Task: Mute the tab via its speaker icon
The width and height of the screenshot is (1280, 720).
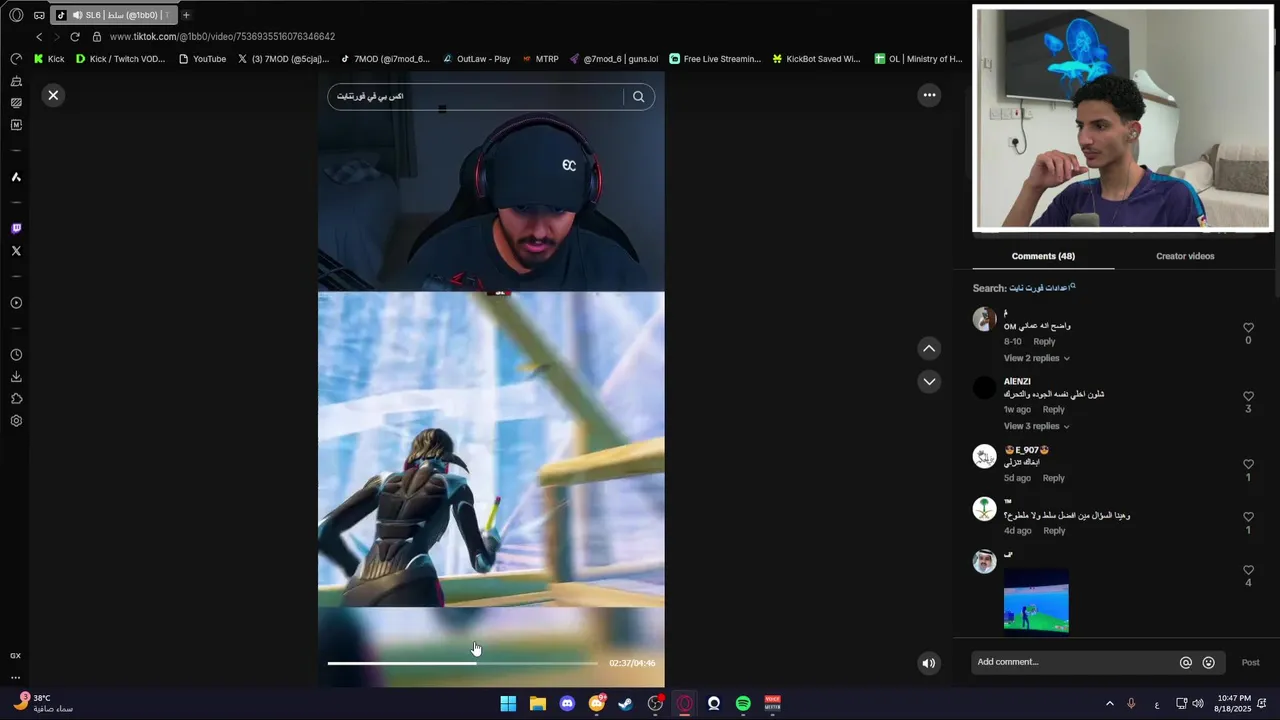Action: click(77, 15)
